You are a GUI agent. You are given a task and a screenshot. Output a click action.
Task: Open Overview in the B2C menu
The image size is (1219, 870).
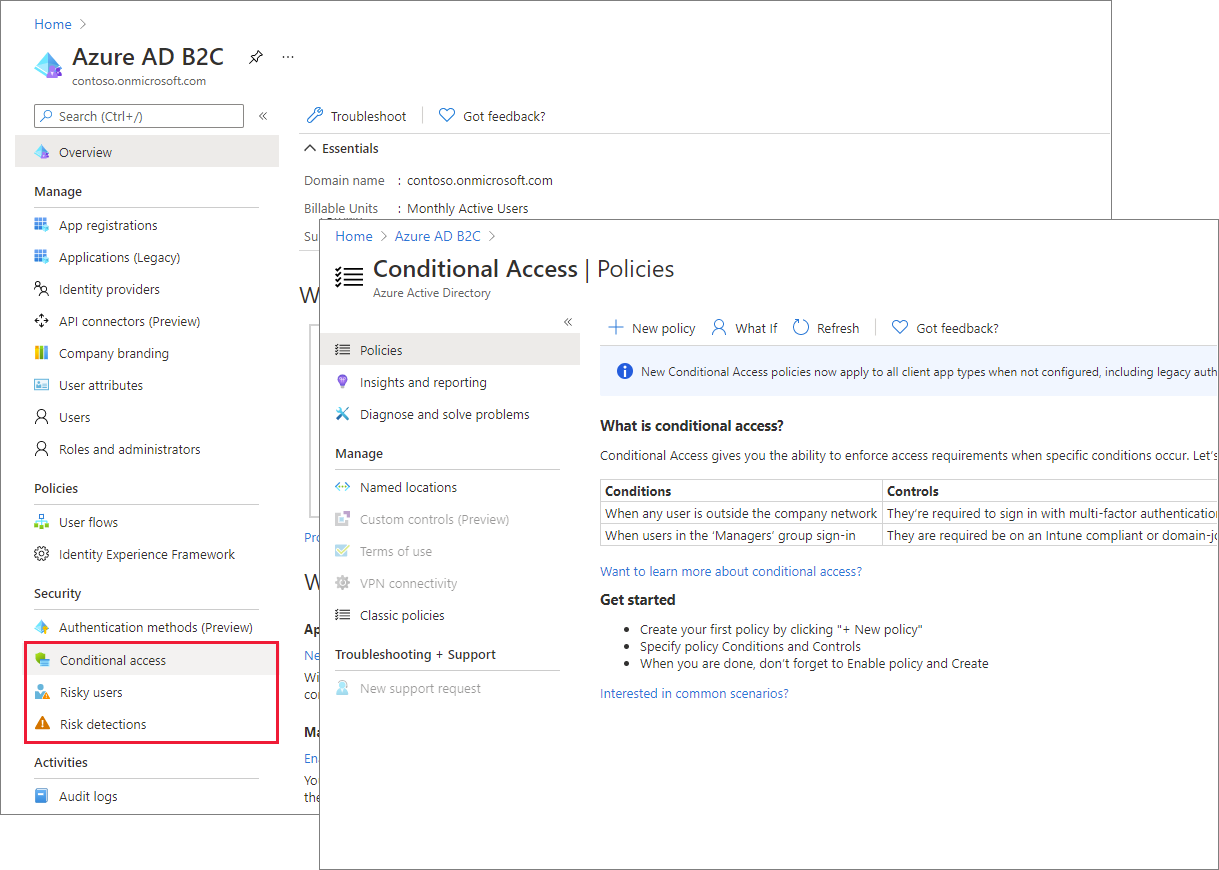(x=147, y=152)
